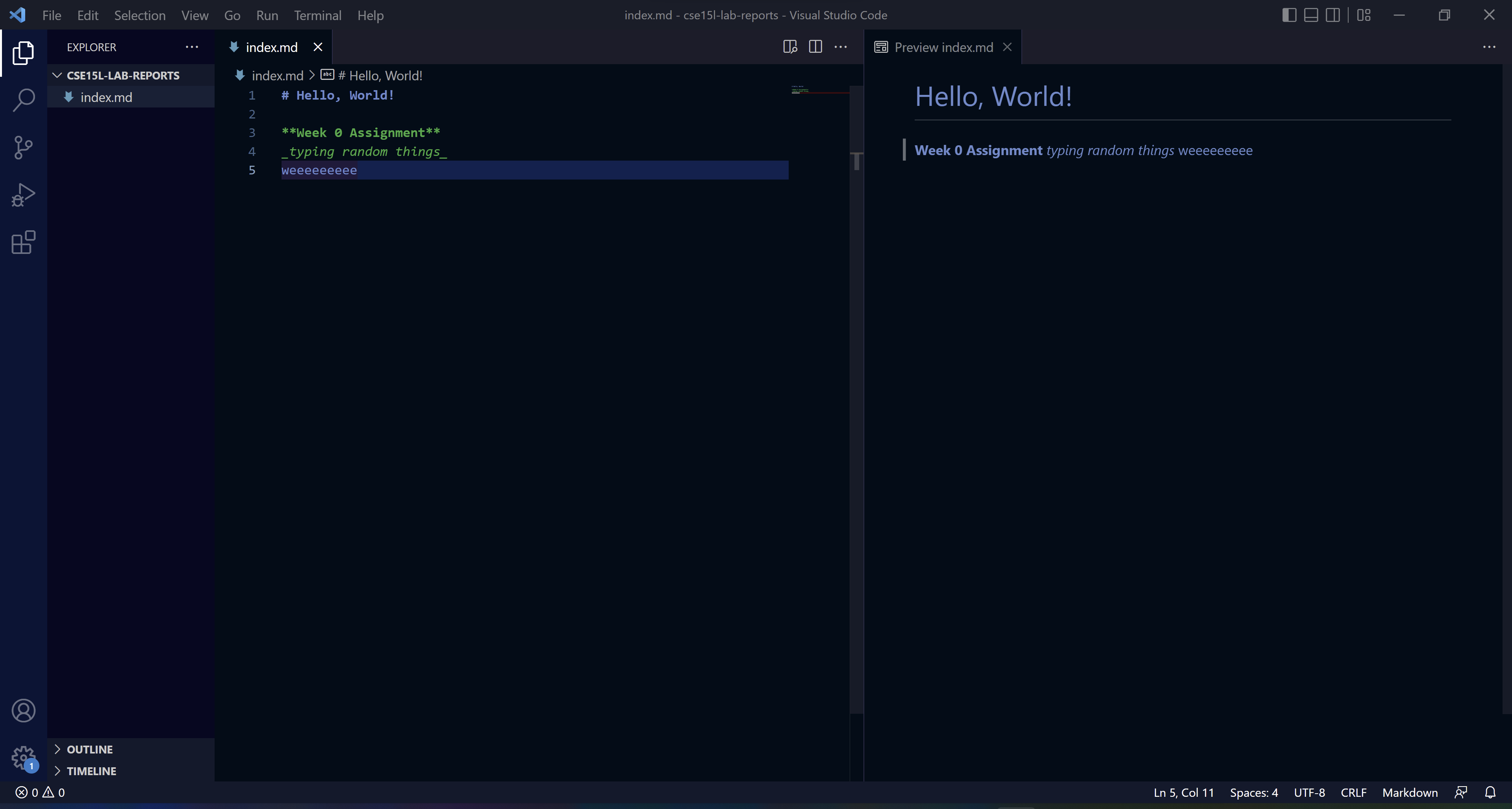Toggle the bottom Panel visibility
The width and height of the screenshot is (1512, 809).
click(x=1311, y=15)
